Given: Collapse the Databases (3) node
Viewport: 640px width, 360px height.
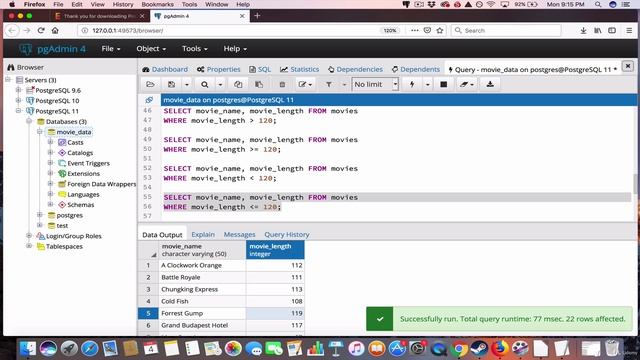Looking at the screenshot, I should pos(29,121).
